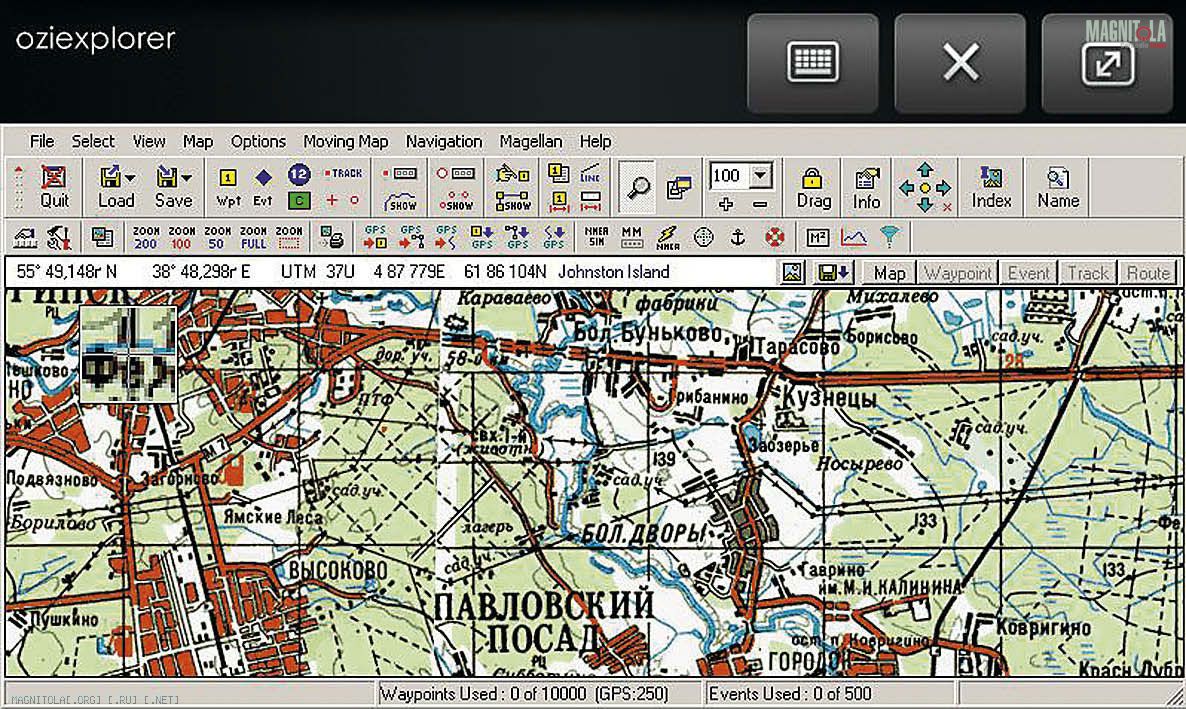This screenshot has width=1186, height=709.
Task: Click the Track button in coordinate bar
Action: [1088, 273]
